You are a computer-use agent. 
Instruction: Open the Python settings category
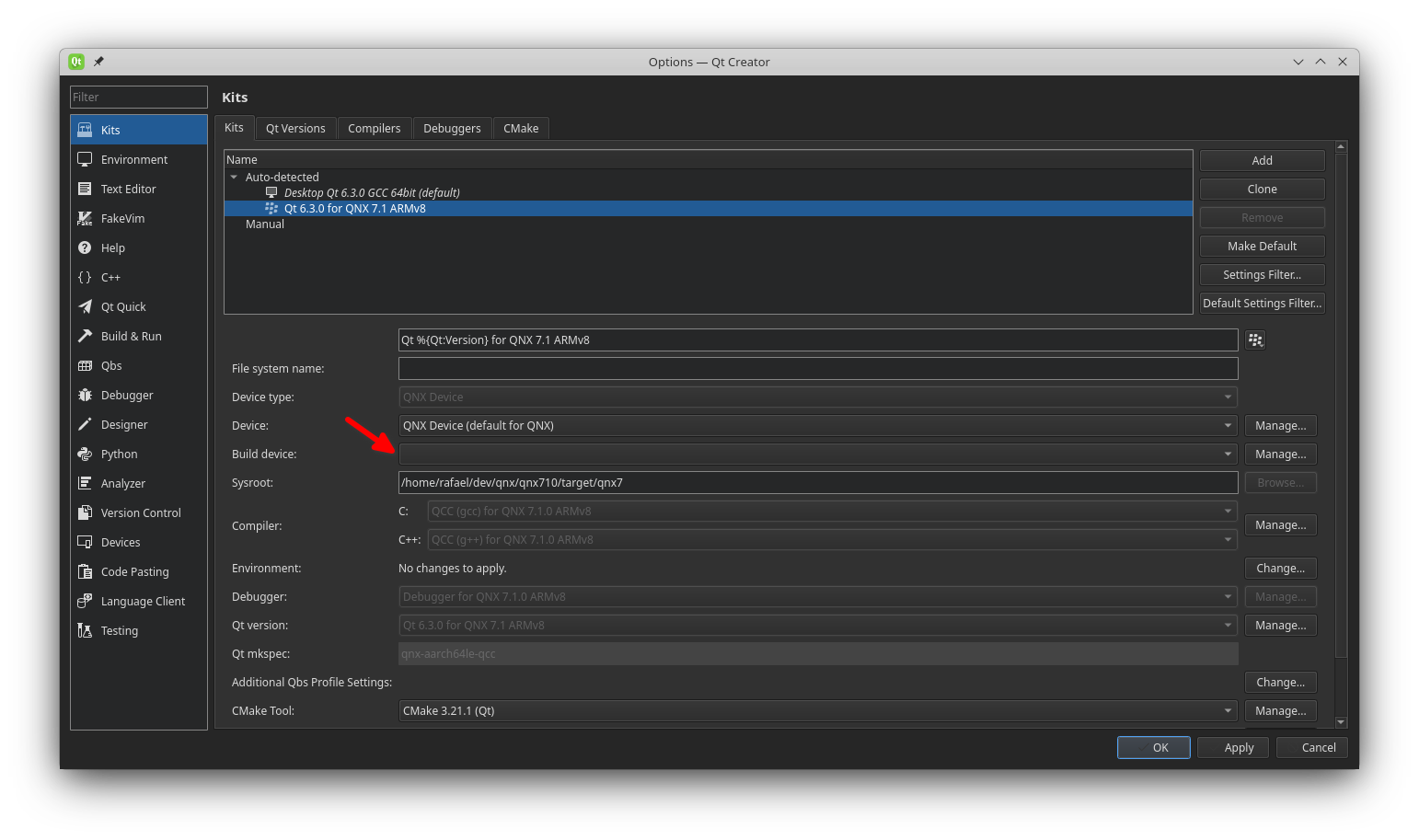pos(139,454)
